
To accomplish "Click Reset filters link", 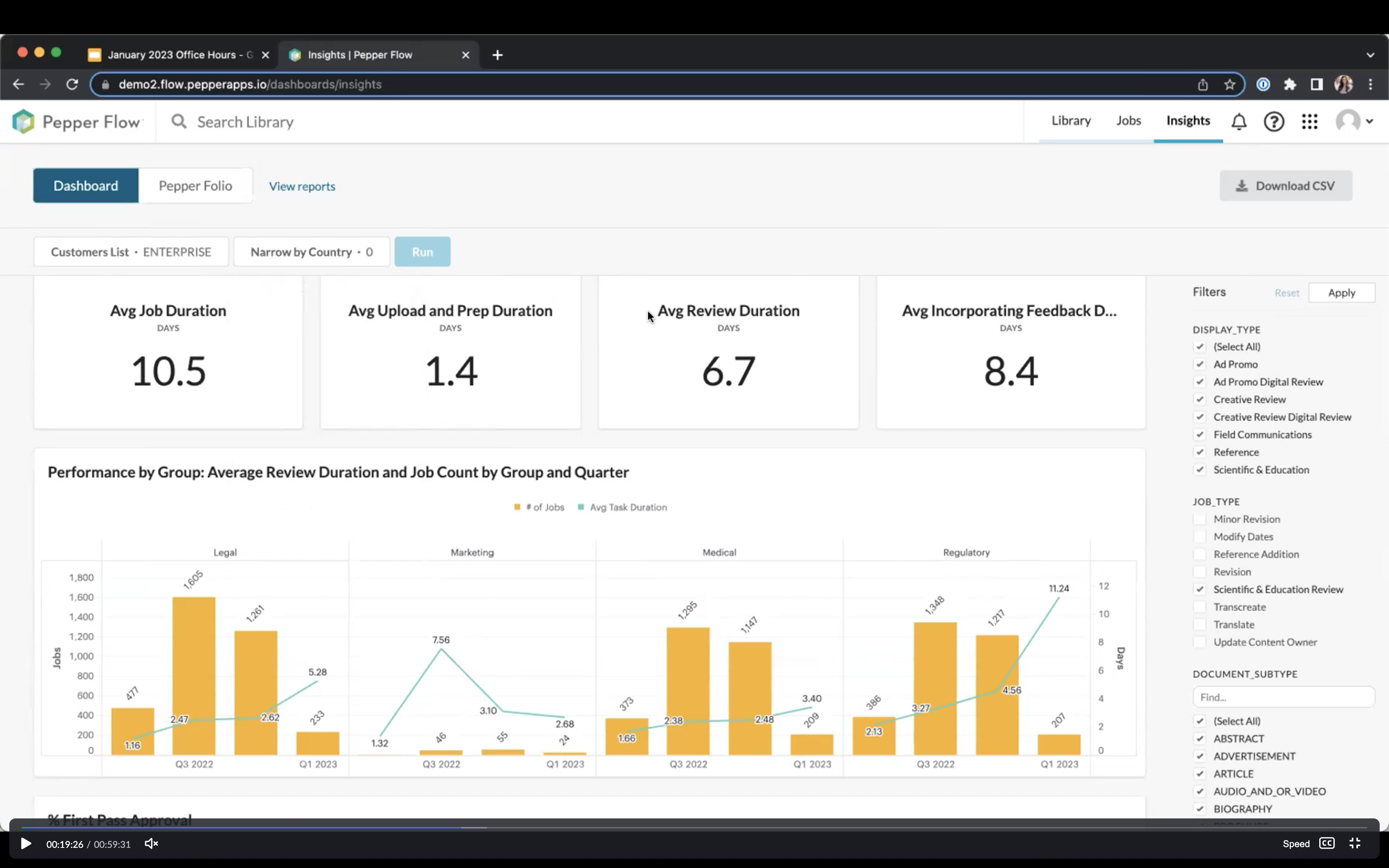I will [x=1286, y=293].
